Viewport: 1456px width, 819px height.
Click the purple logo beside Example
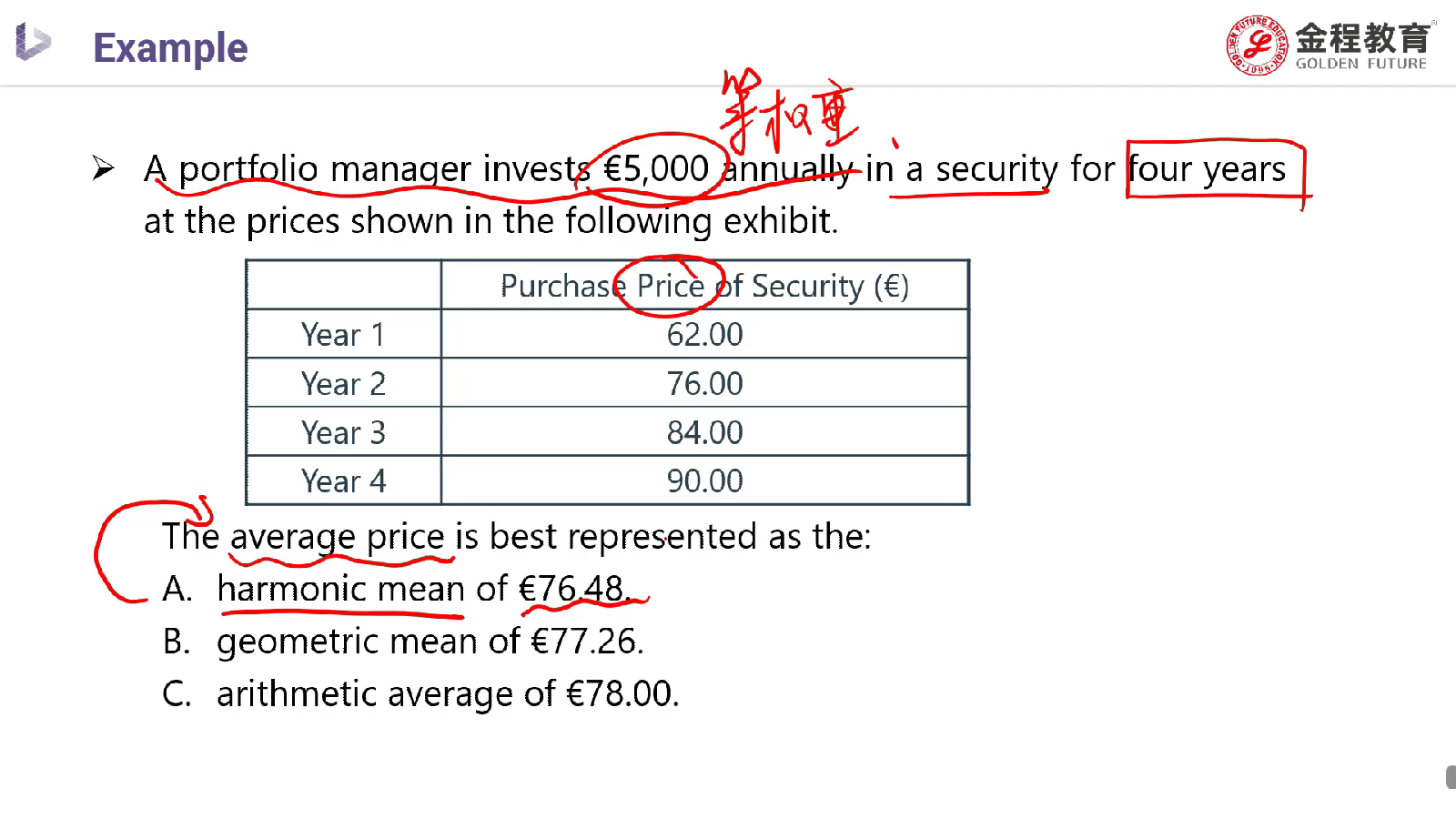(x=33, y=43)
